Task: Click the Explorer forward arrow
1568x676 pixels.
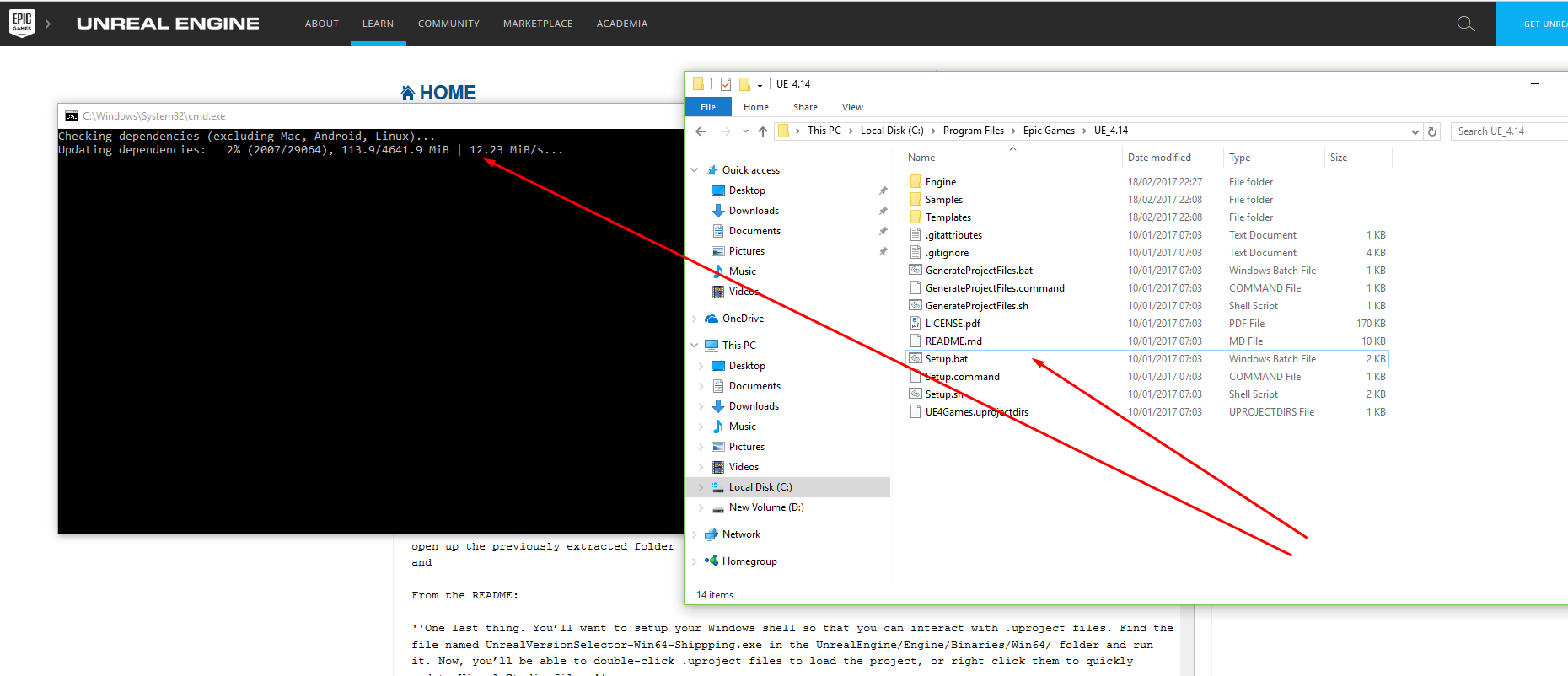Action: 725,131
